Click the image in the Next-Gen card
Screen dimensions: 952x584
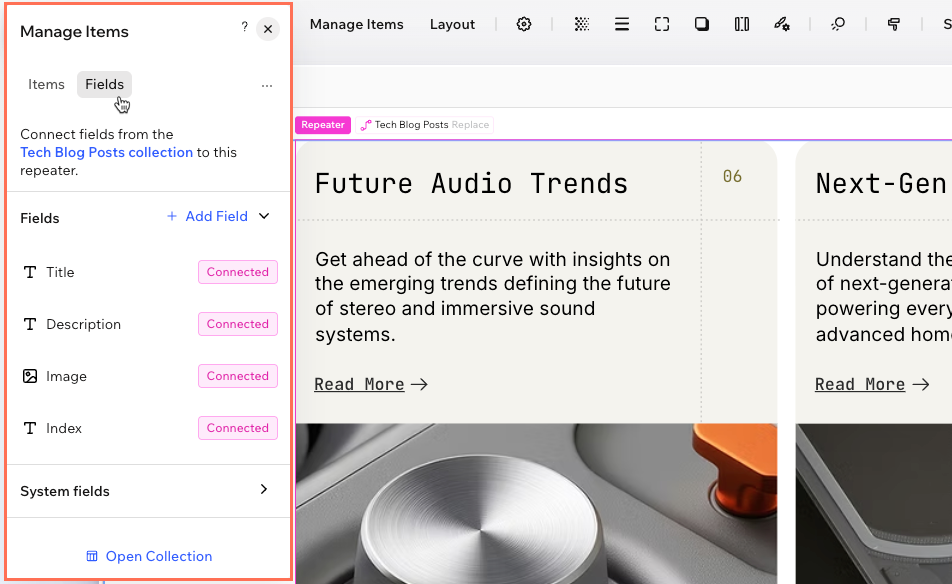tap(874, 503)
